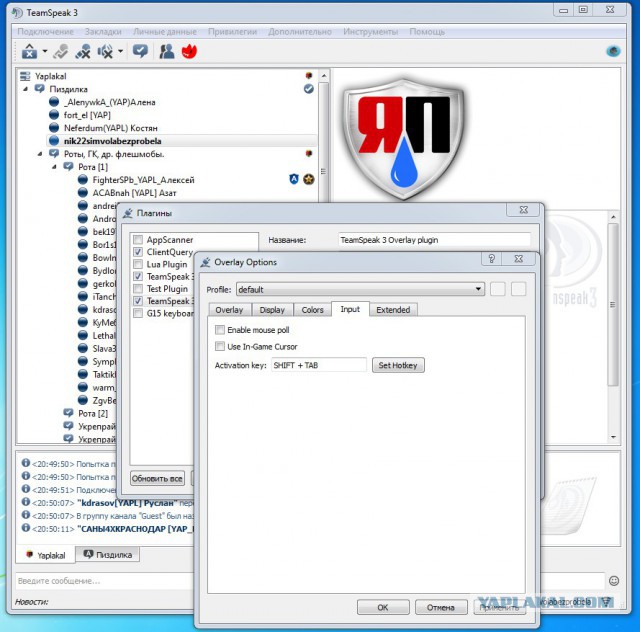The height and width of the screenshot is (632, 640).
Task: Click the away status toolbar icon
Action: click(x=61, y=52)
